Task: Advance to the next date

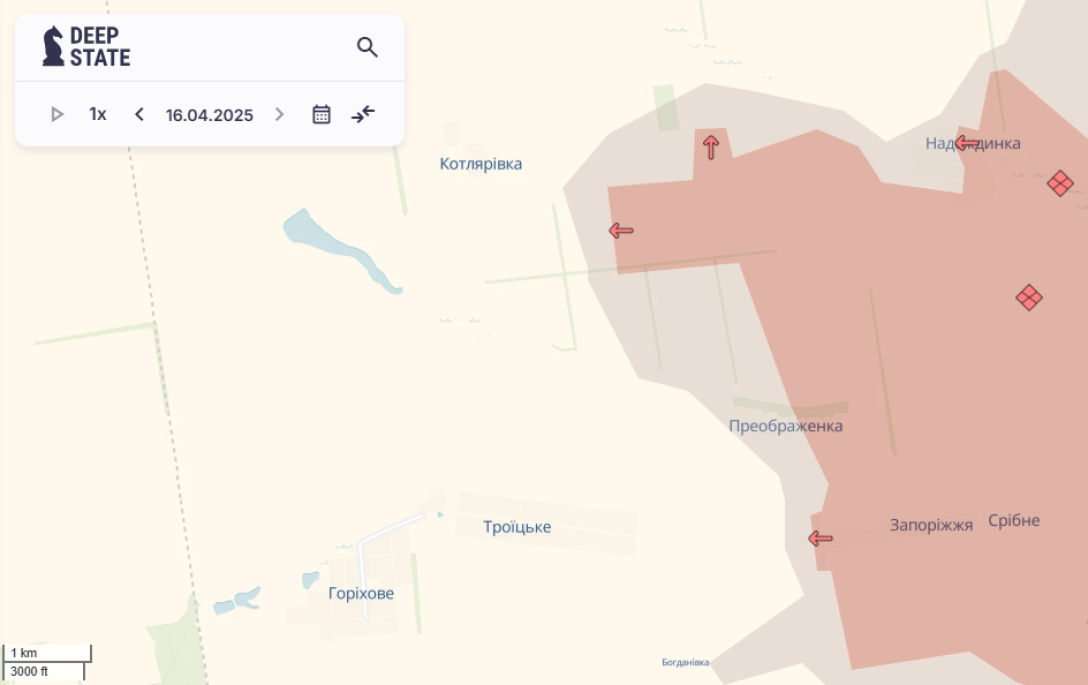Action: coord(279,114)
